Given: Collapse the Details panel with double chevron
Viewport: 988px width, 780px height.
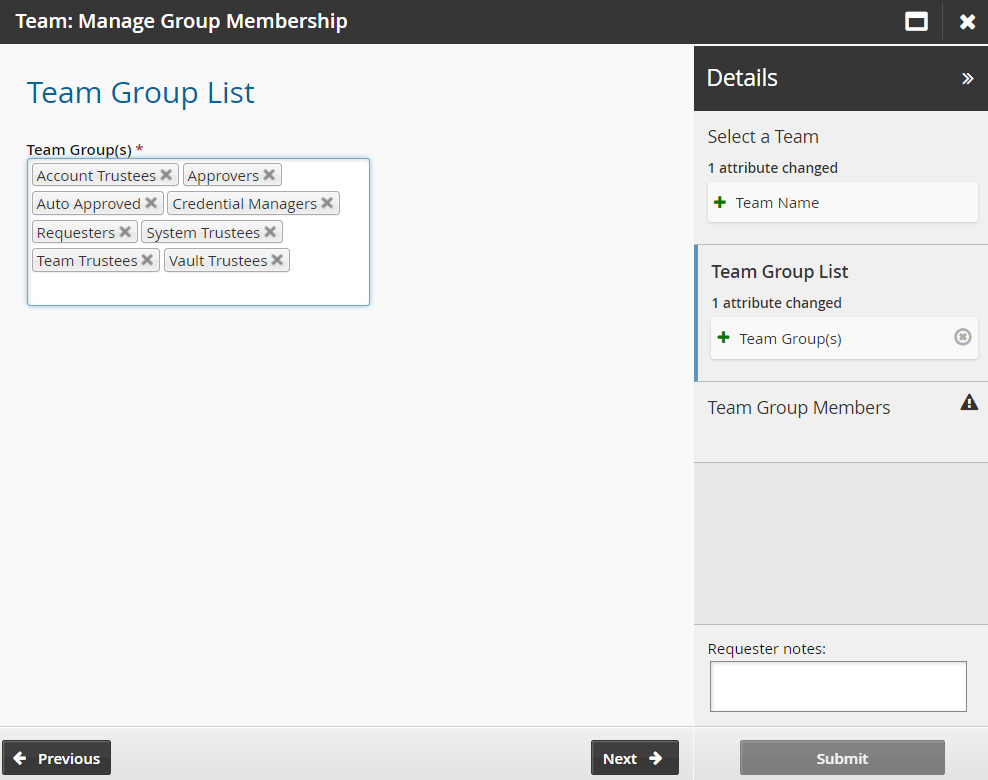Looking at the screenshot, I should (x=967, y=78).
